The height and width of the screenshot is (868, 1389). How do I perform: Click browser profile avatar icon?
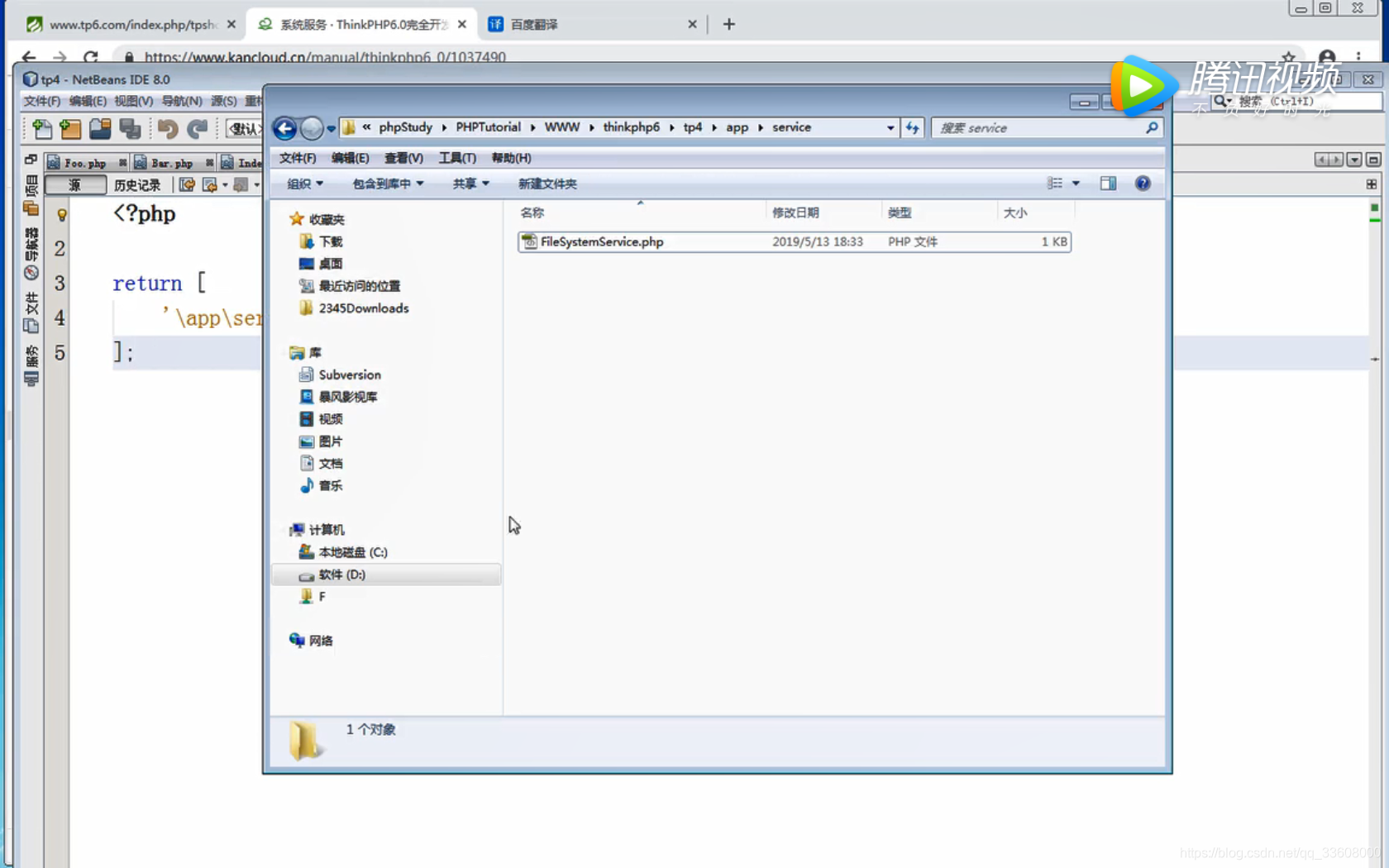[x=1327, y=57]
